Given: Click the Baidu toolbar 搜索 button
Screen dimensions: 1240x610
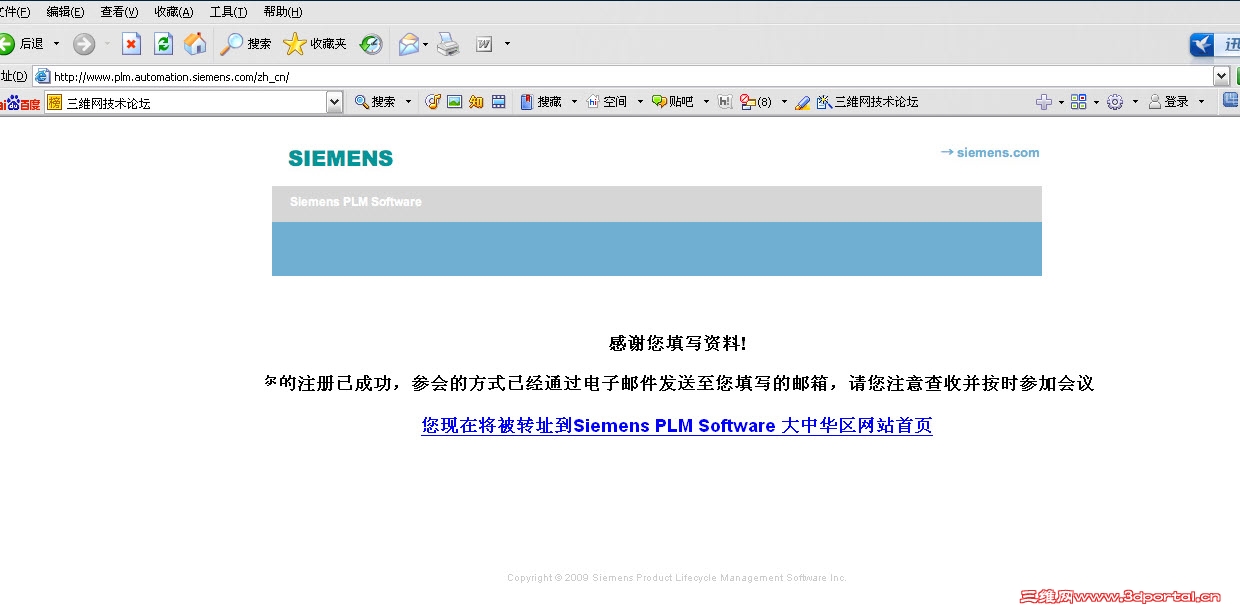Looking at the screenshot, I should tap(375, 102).
